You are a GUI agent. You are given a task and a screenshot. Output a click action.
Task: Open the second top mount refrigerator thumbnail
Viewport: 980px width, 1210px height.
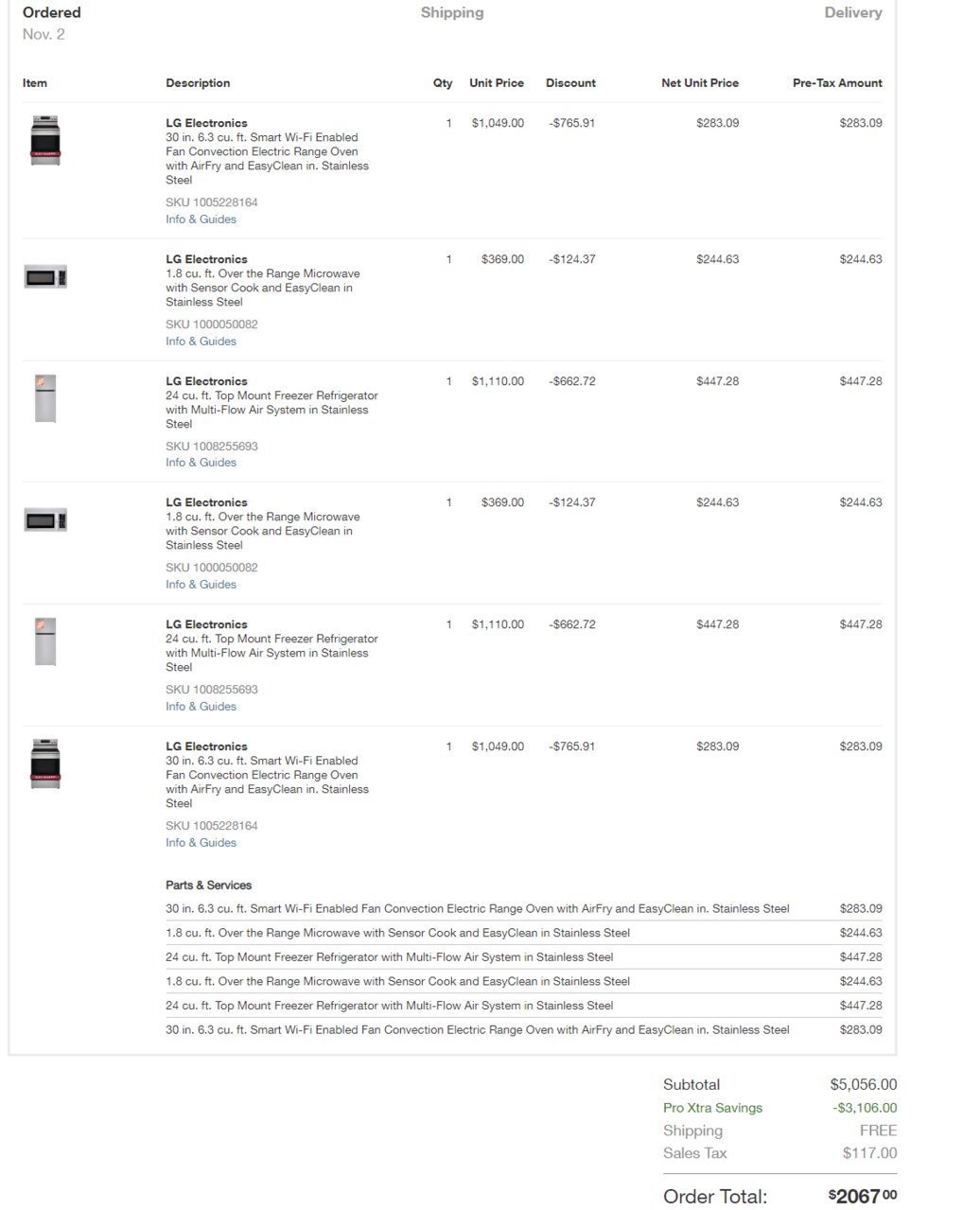point(45,641)
